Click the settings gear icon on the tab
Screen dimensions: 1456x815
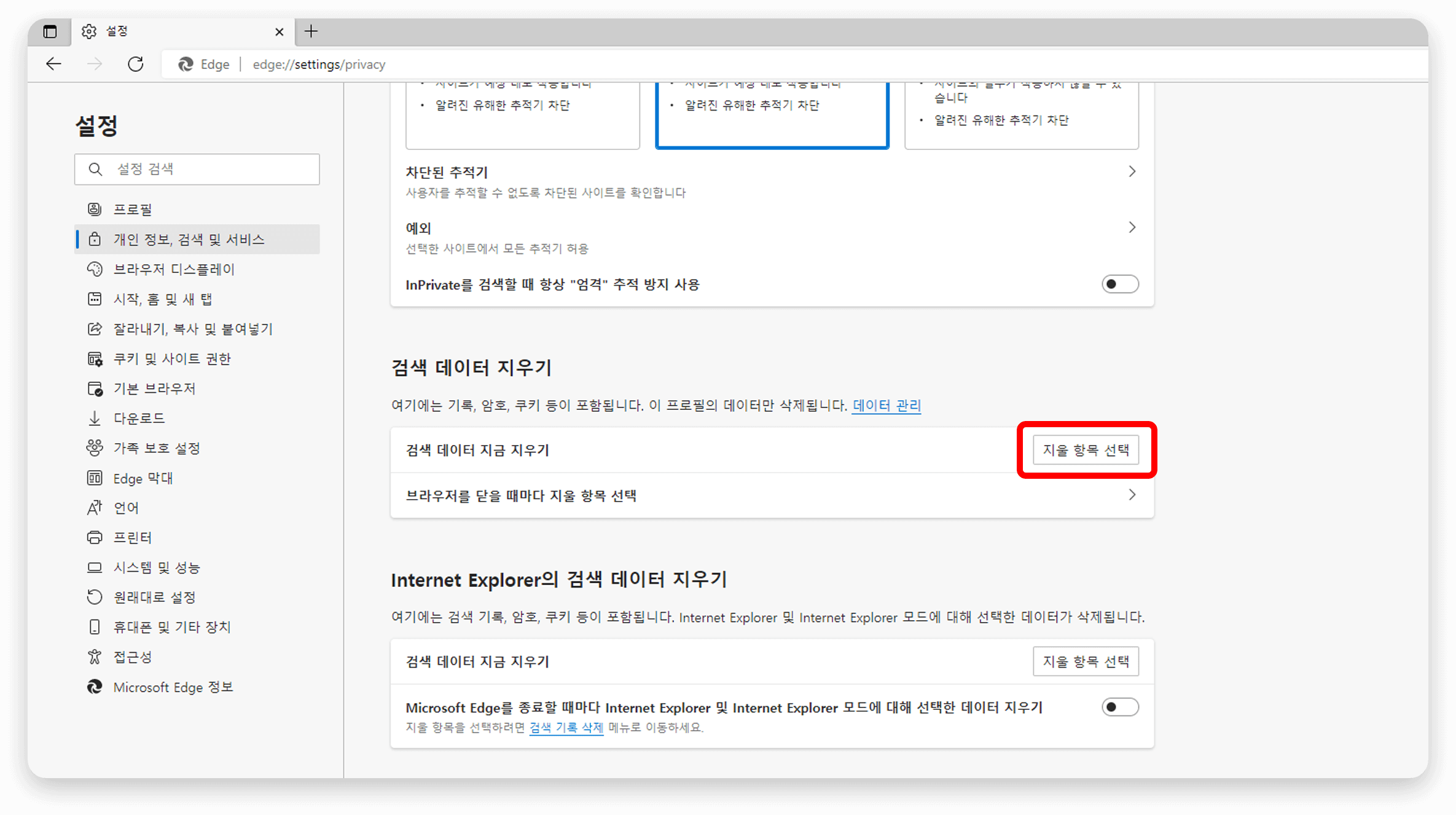pyautogui.click(x=89, y=31)
